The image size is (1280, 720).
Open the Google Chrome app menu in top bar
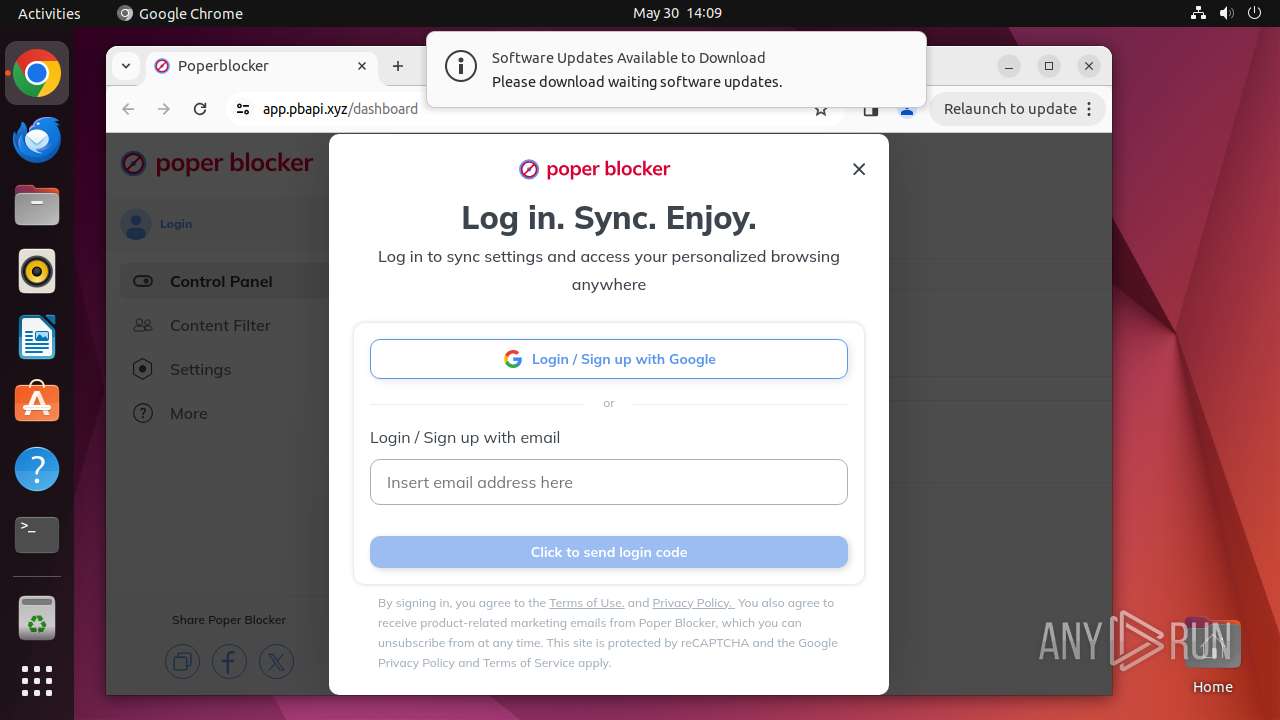click(180, 13)
